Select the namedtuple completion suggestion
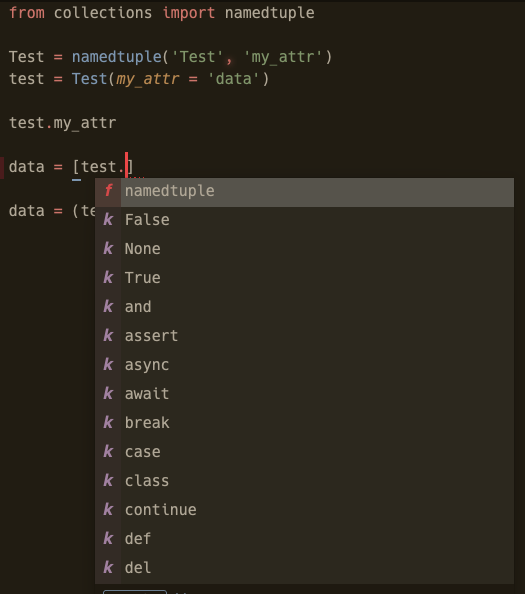Image resolution: width=525 pixels, height=594 pixels. pos(304,191)
